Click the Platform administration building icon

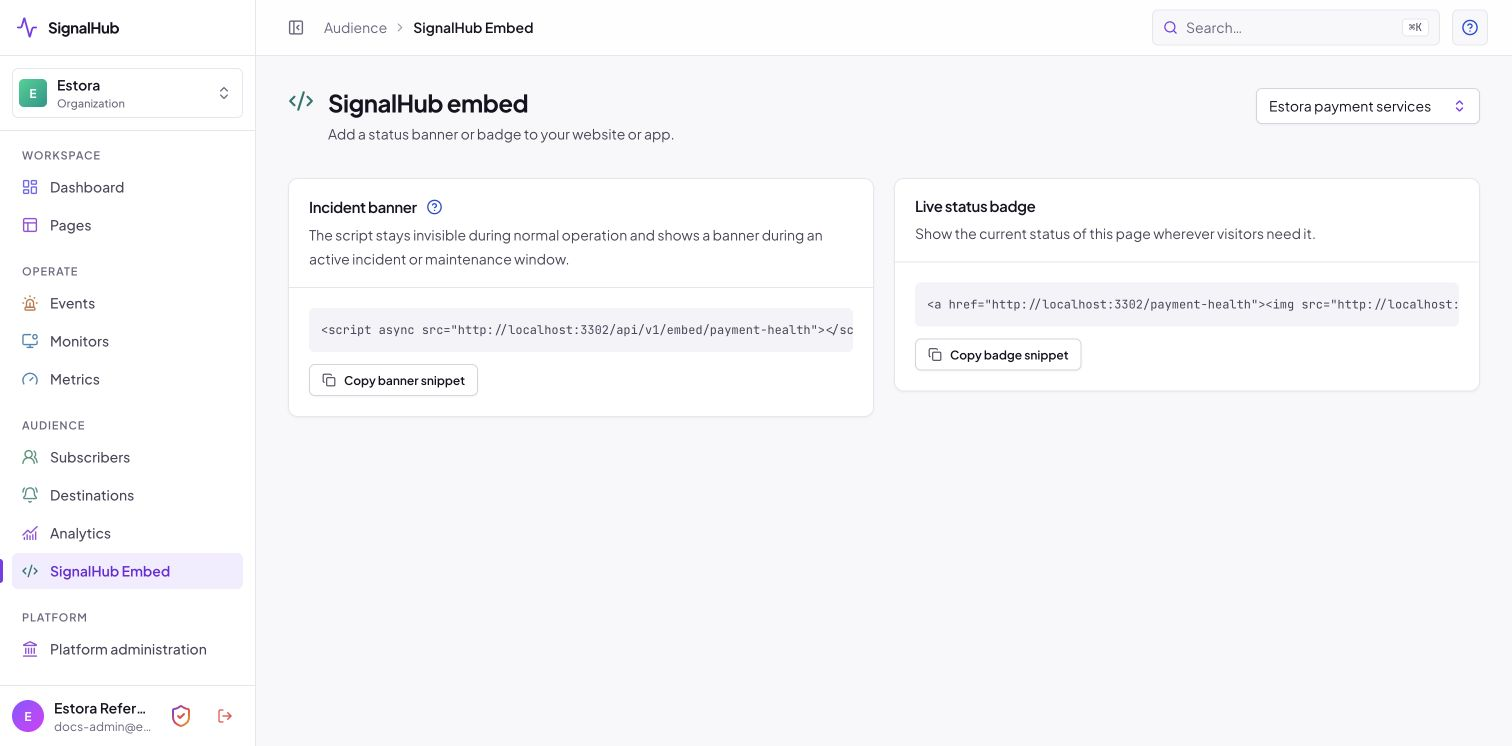(30, 649)
